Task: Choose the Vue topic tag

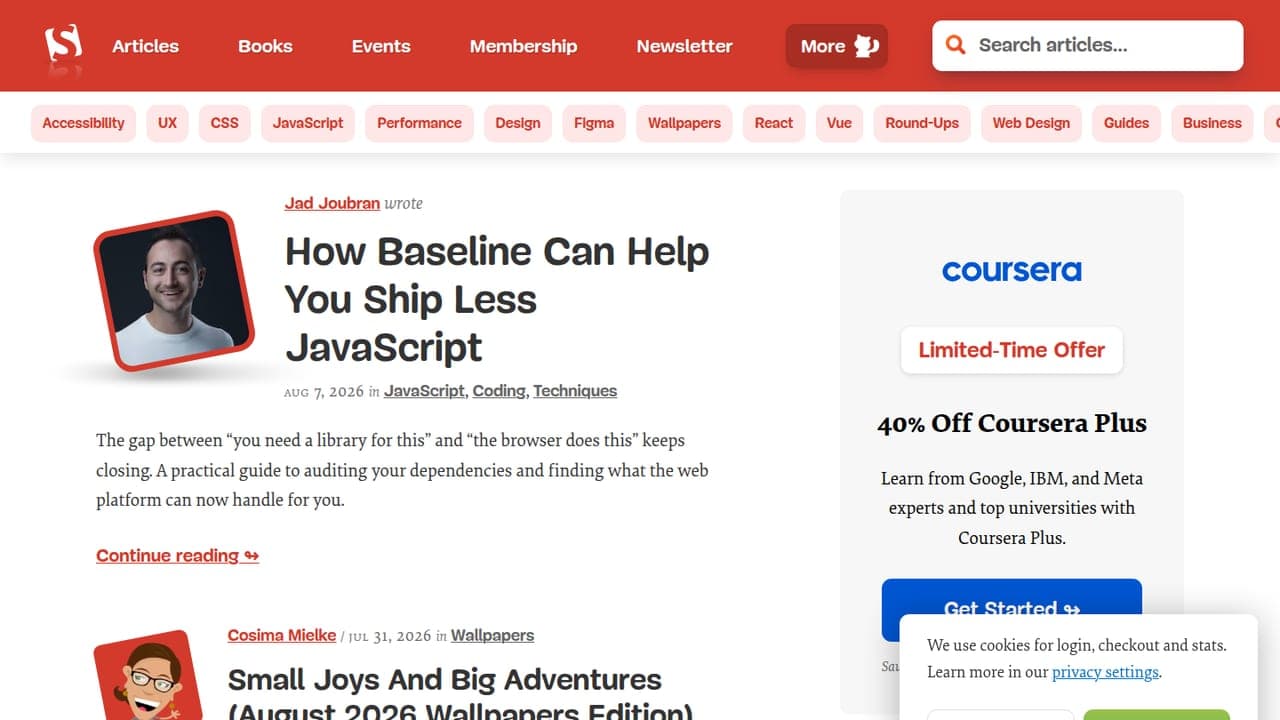Action: (x=839, y=123)
